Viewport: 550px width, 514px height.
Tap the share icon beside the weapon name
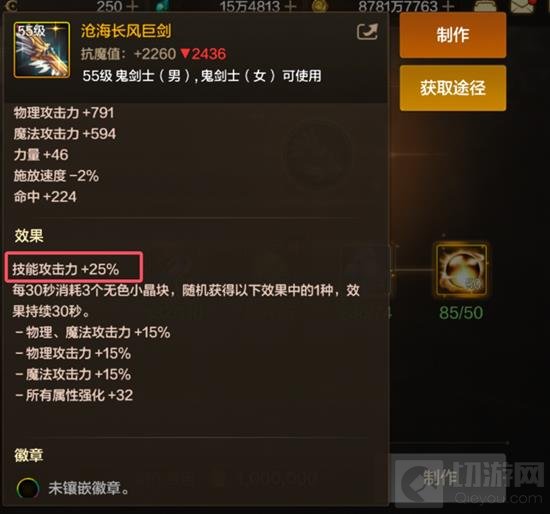[x=367, y=32]
